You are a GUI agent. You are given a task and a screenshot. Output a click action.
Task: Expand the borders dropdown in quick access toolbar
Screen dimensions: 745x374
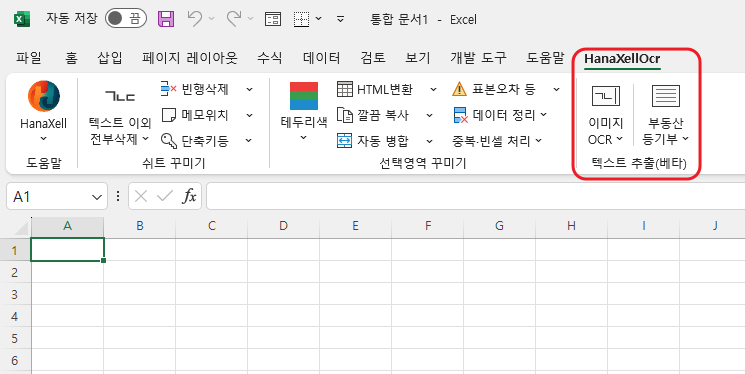coord(319,19)
